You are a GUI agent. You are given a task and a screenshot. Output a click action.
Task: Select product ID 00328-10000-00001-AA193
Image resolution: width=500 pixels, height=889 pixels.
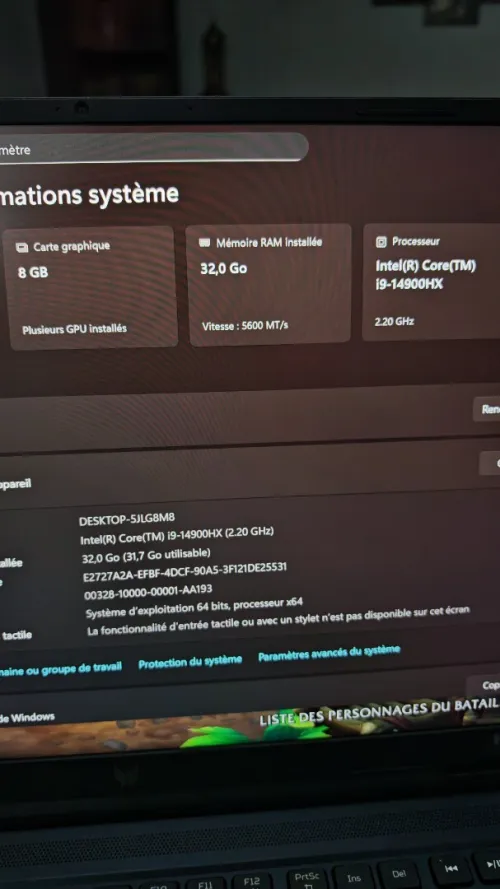[148, 592]
